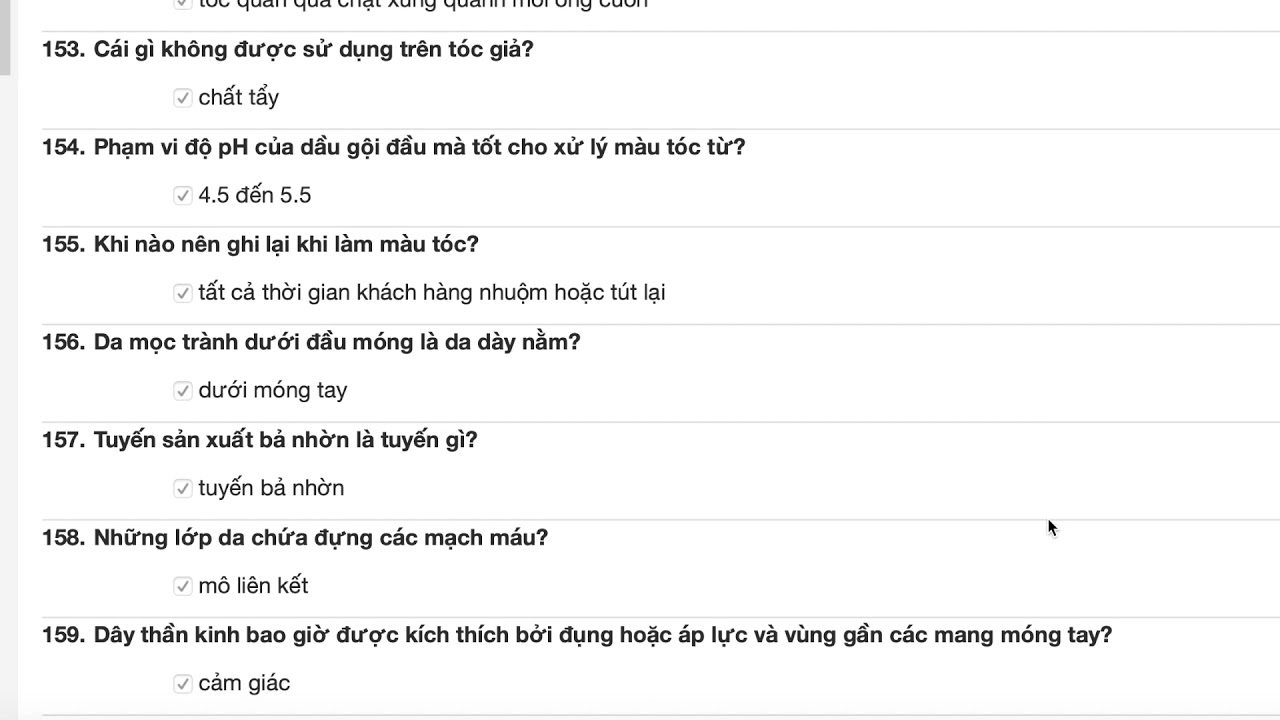The width and height of the screenshot is (1280, 720).
Task: Click the vertical scrollbar thumb on left edge
Action: (x=5, y=38)
